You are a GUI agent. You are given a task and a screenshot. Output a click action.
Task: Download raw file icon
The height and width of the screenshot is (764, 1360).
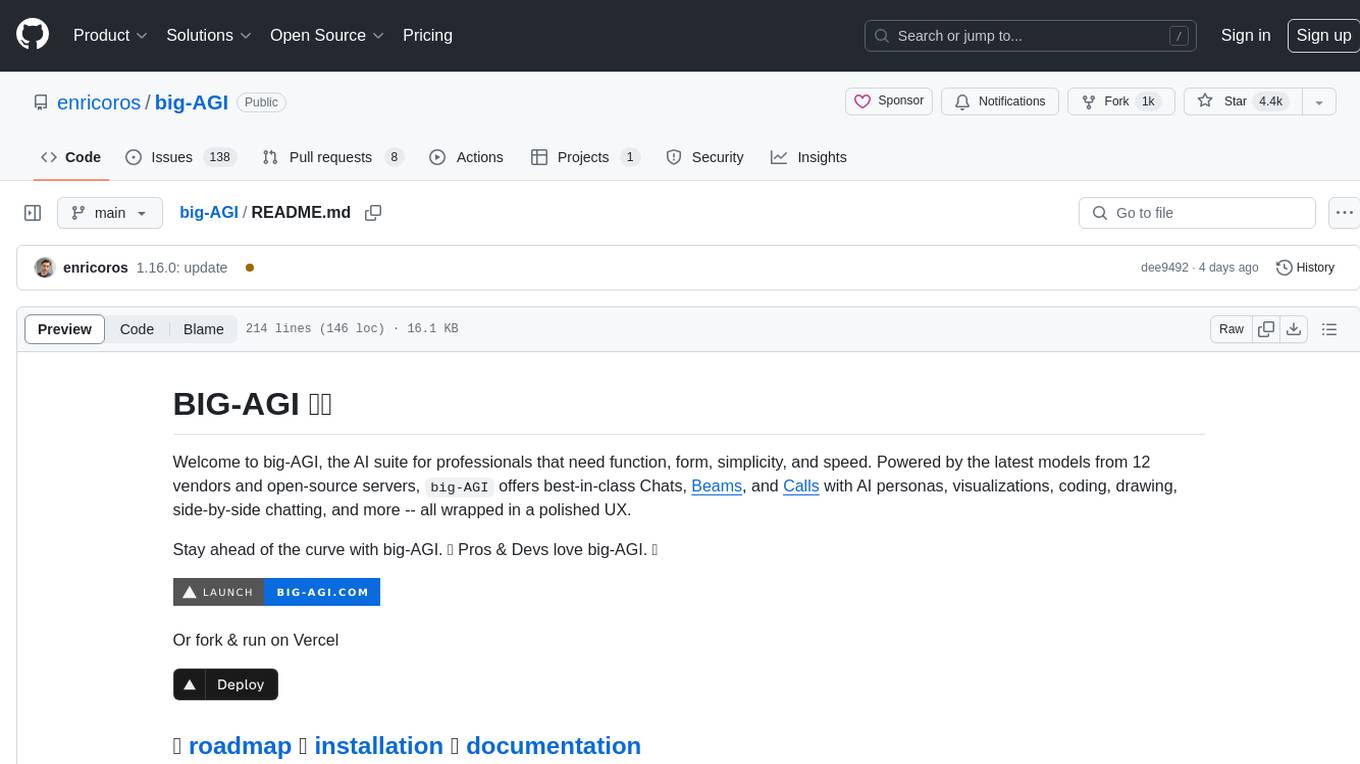(1294, 329)
